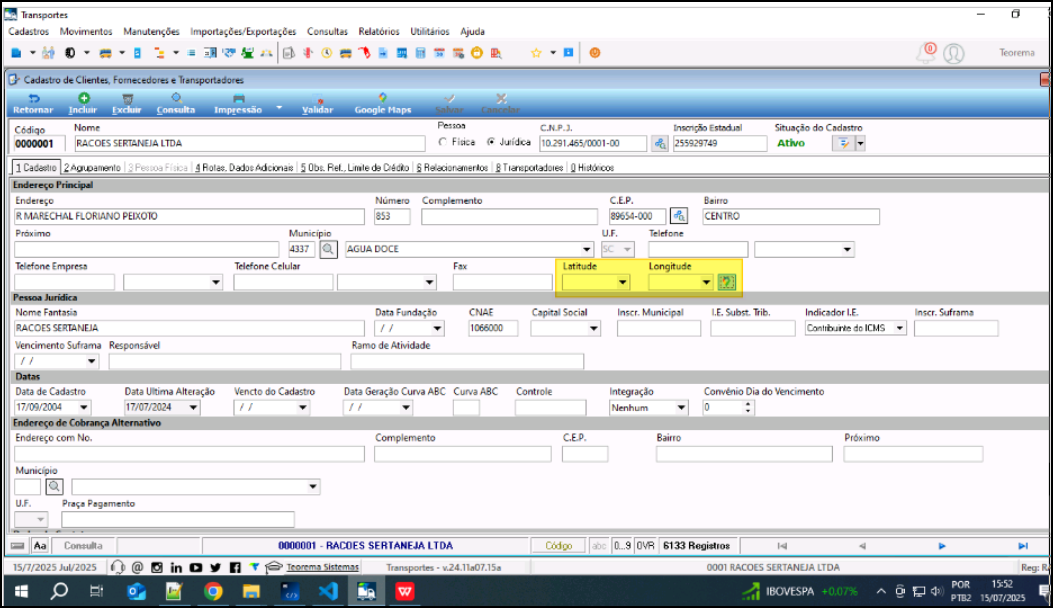1053x608 pixels.
Task: Go to the previous record
Action: tap(862, 546)
